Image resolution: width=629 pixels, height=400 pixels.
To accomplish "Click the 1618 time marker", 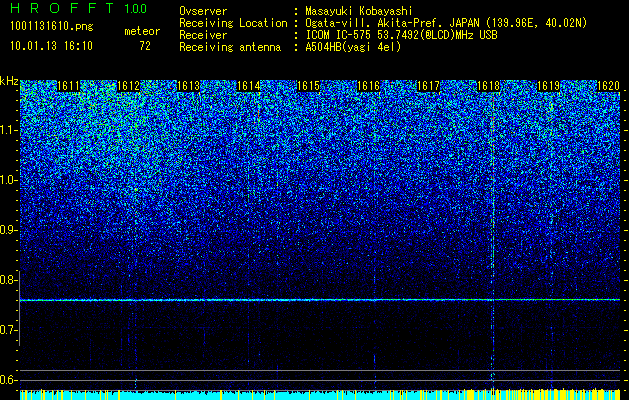I will click(x=489, y=86).
